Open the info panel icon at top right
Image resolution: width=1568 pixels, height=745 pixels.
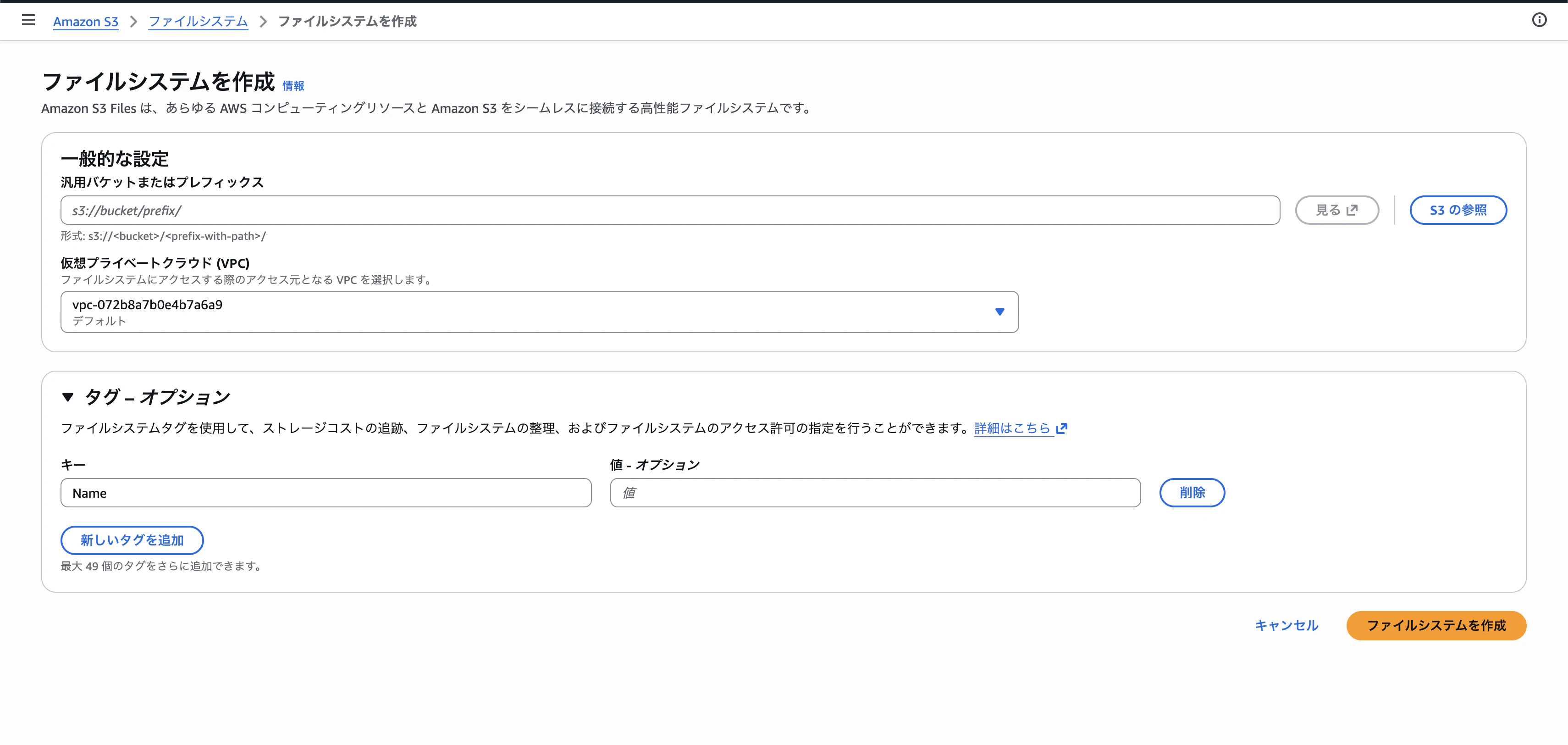(x=1539, y=20)
